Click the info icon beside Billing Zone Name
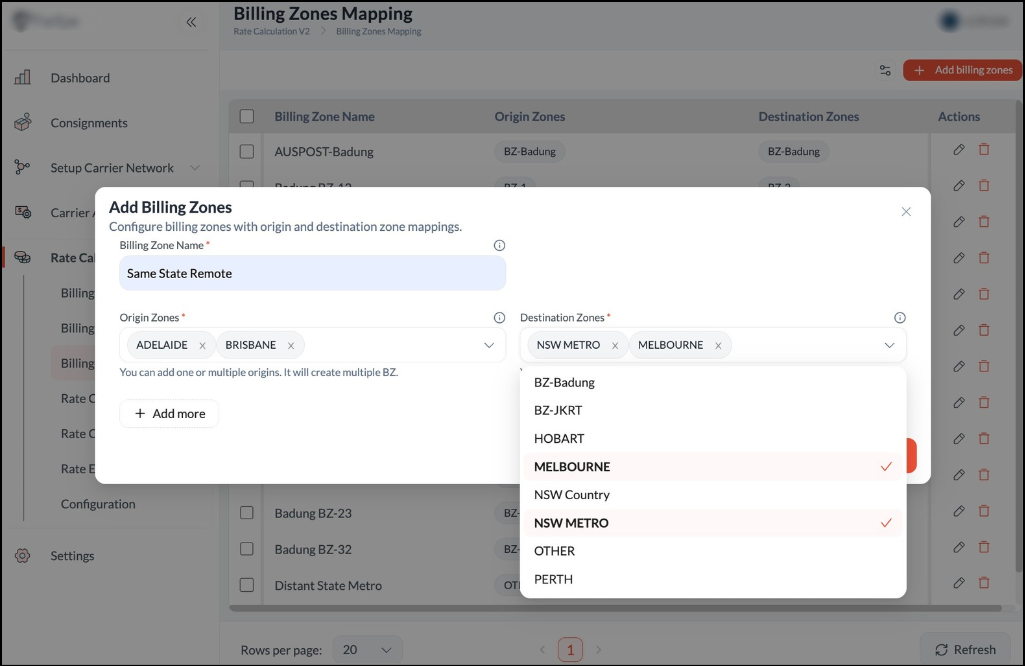This screenshot has width=1025, height=666. [499, 245]
